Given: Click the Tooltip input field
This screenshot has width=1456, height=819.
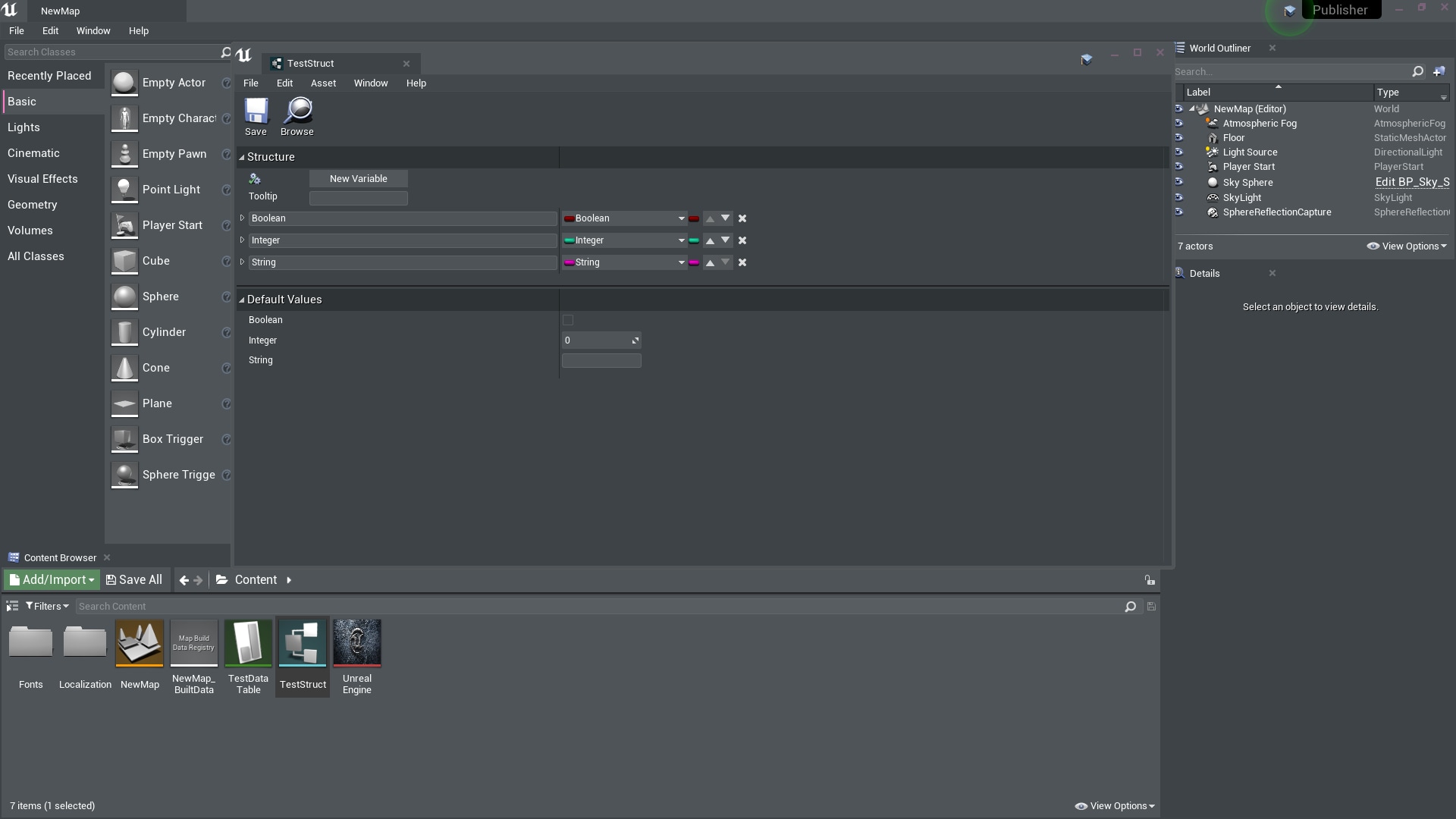Looking at the screenshot, I should 359,197.
